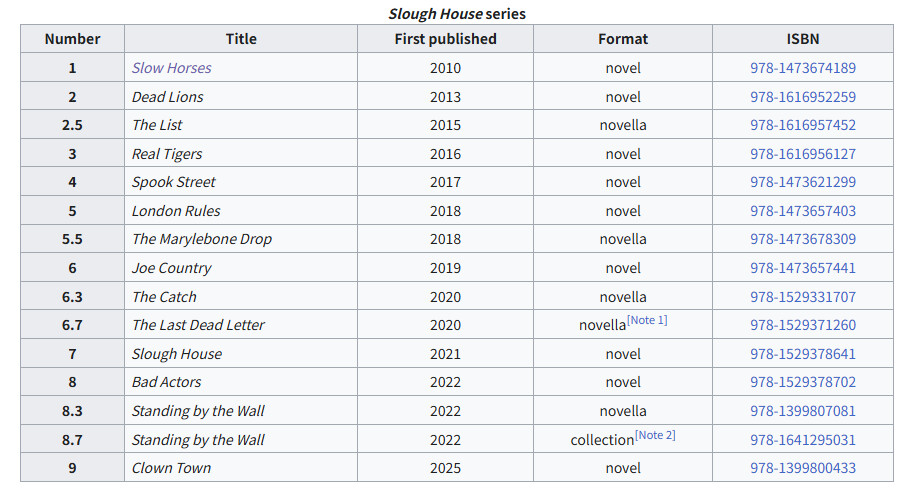Viewport: 900px width, 489px height.
Task: Follow ISBN 978-1616957452 link
Action: tap(802, 125)
